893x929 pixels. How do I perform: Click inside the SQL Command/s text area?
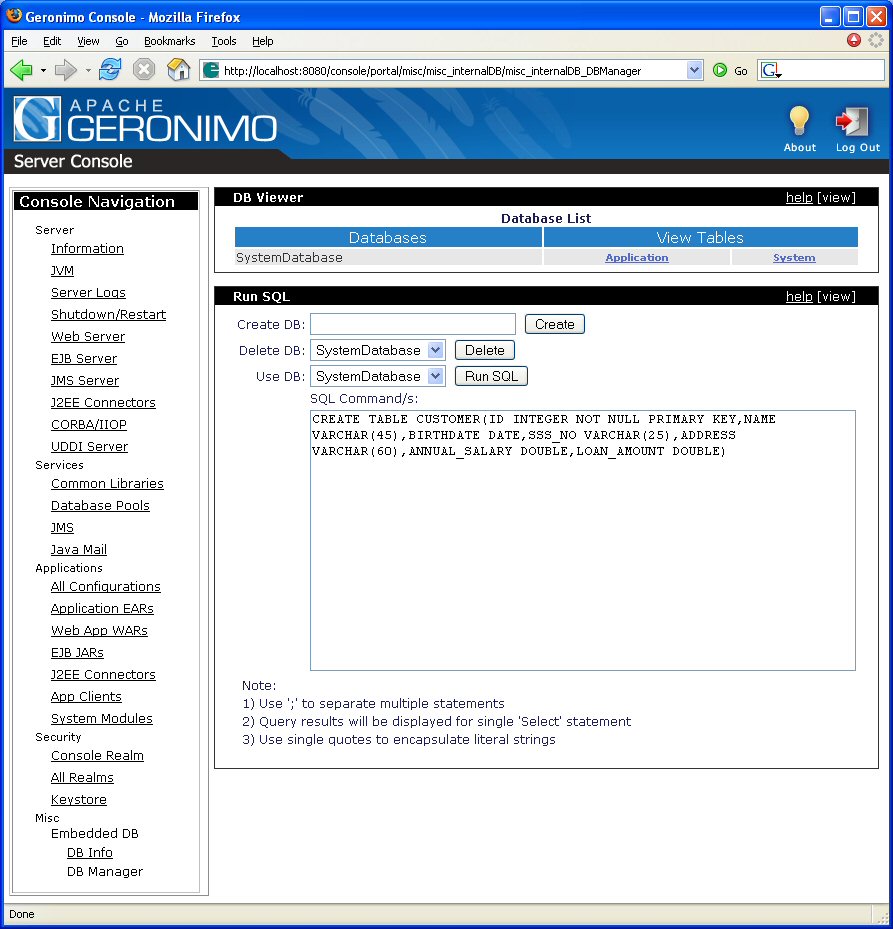click(x=583, y=540)
